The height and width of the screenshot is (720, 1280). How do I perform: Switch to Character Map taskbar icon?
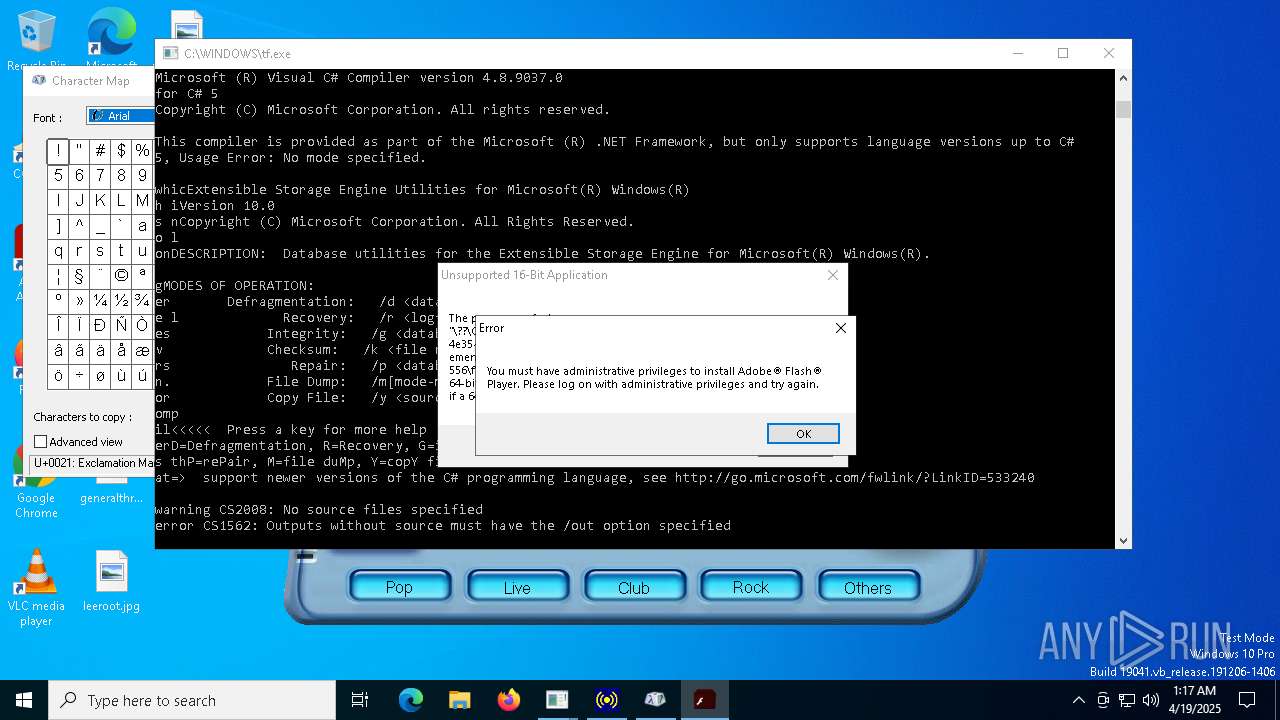tap(655, 700)
